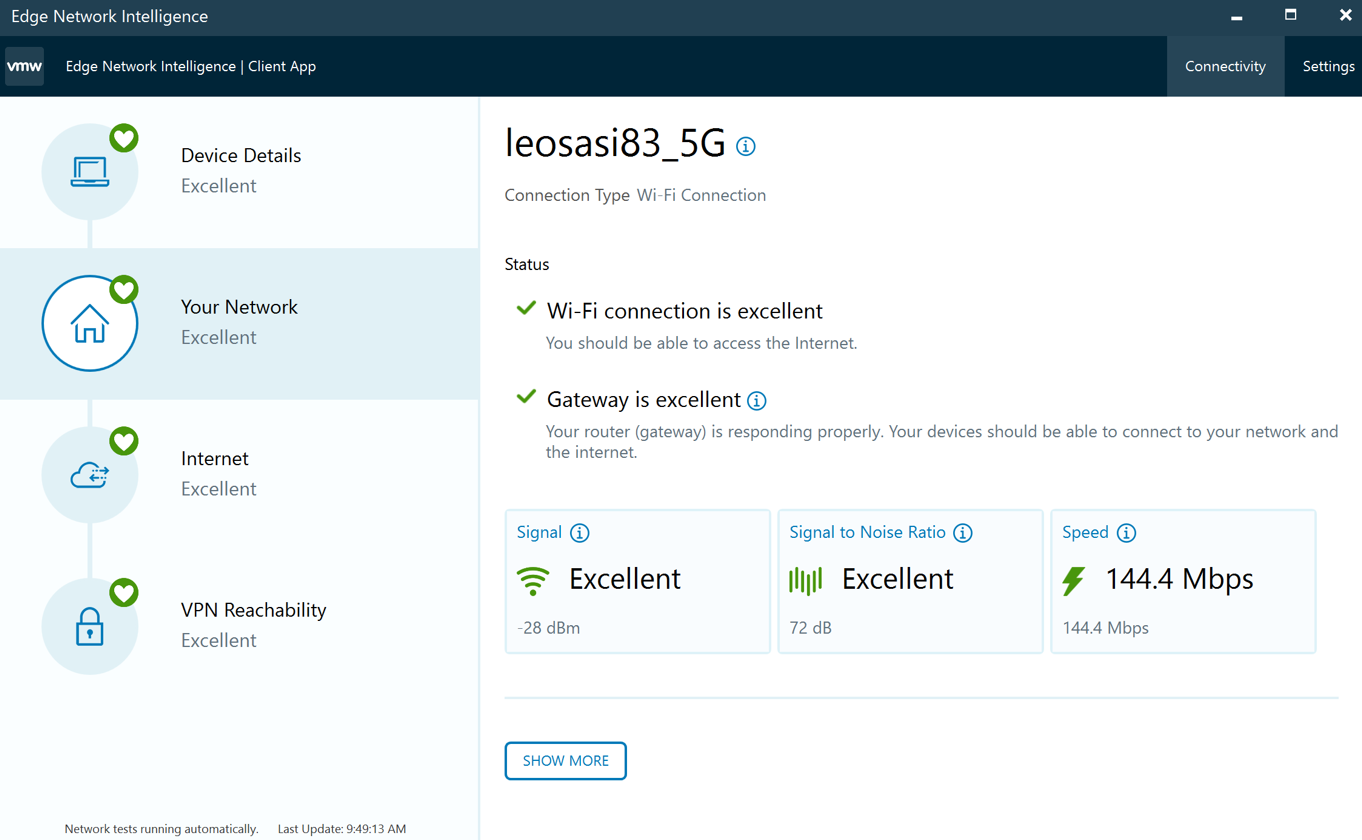Image resolution: width=1362 pixels, height=840 pixels.
Task: Click the -28 dBm signal value
Action: [549, 628]
